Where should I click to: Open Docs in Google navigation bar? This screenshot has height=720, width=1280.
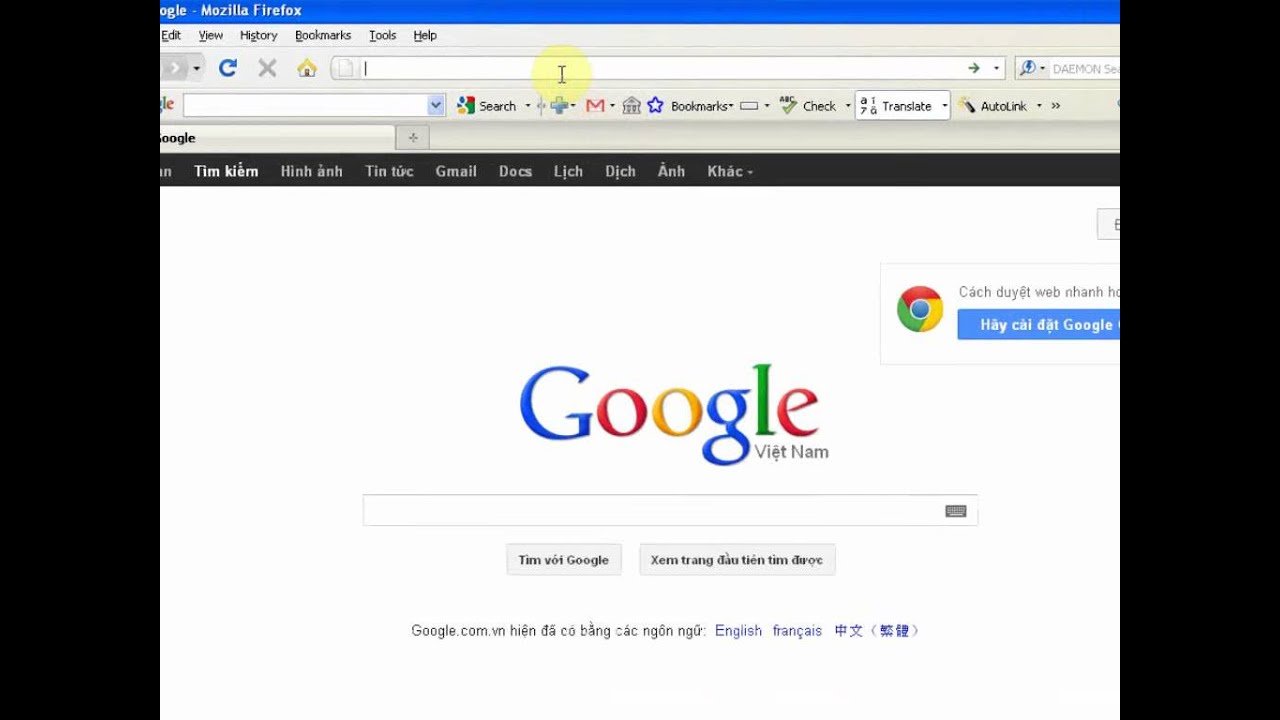pyautogui.click(x=515, y=171)
